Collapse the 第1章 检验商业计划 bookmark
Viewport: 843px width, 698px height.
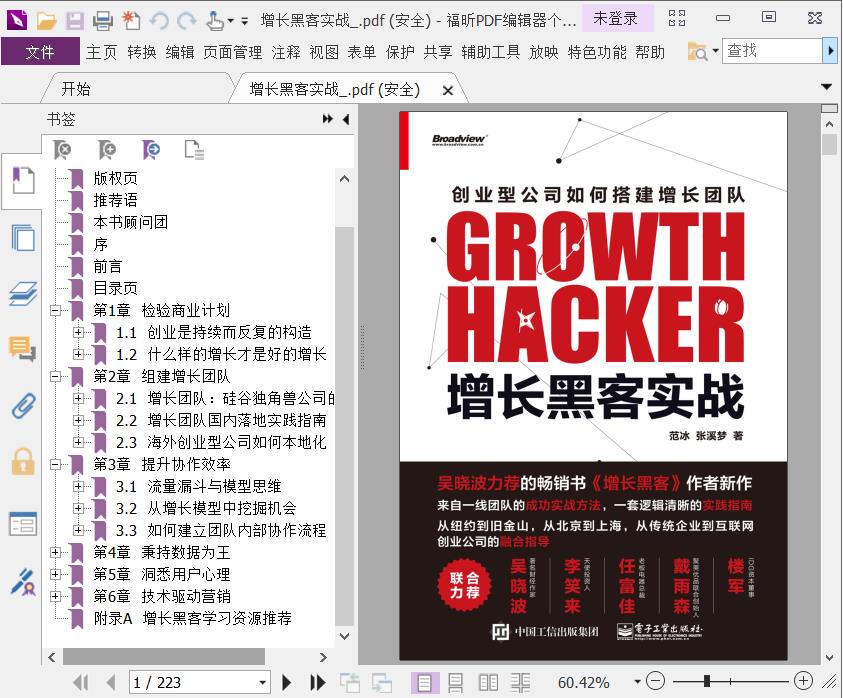pyautogui.click(x=55, y=310)
